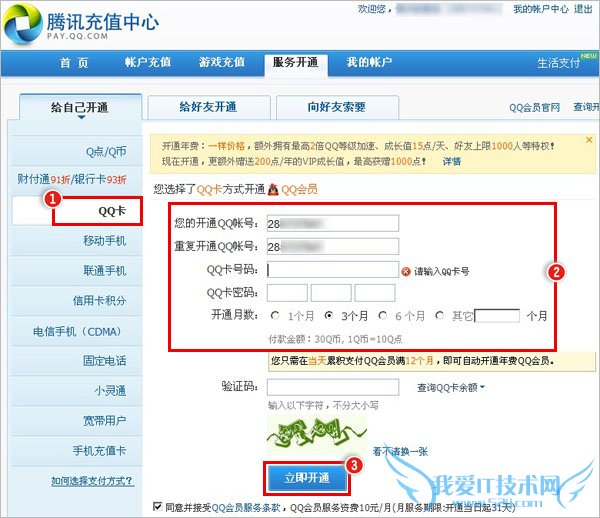This screenshot has width=600, height=518.
Task: Expand the 查询QQ卡余额 dropdown
Action: pyautogui.click(x=451, y=388)
